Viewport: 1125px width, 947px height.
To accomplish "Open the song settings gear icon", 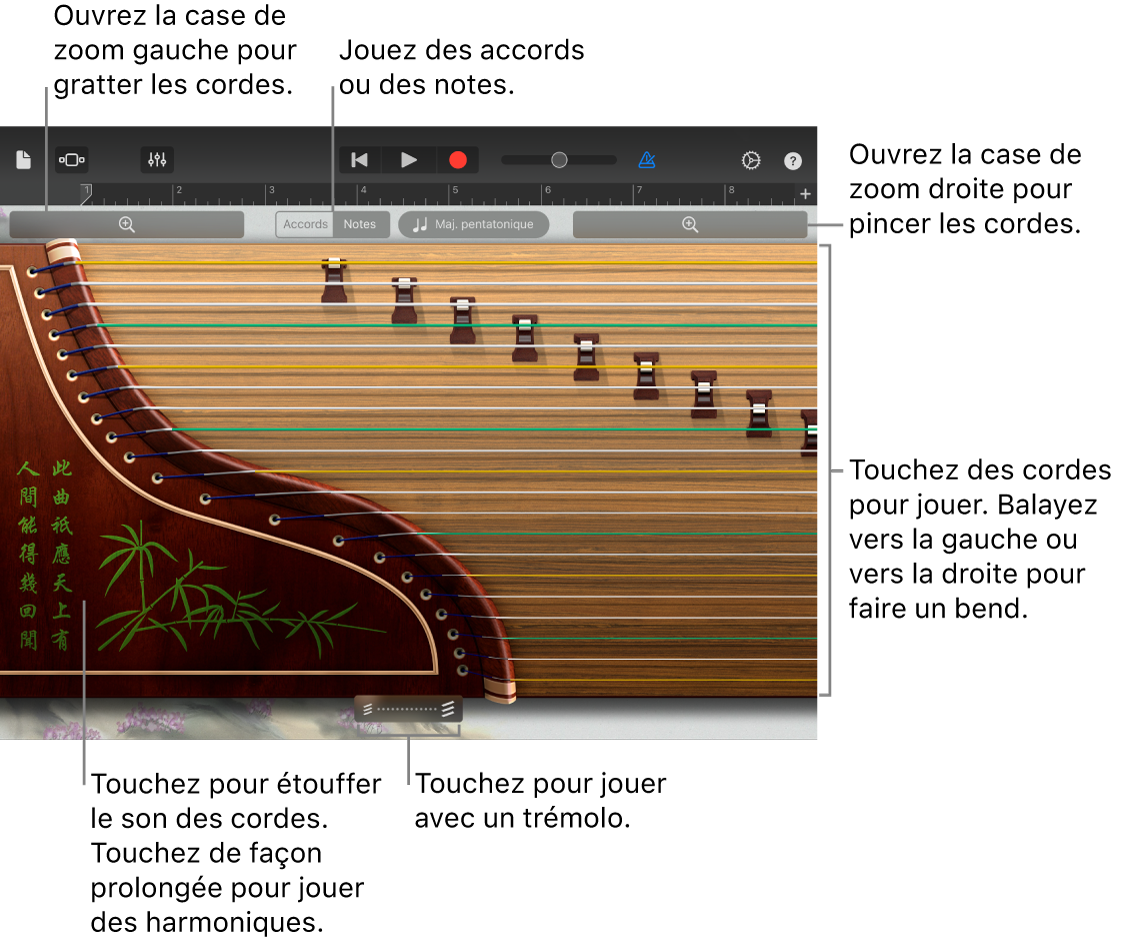I will click(x=749, y=159).
